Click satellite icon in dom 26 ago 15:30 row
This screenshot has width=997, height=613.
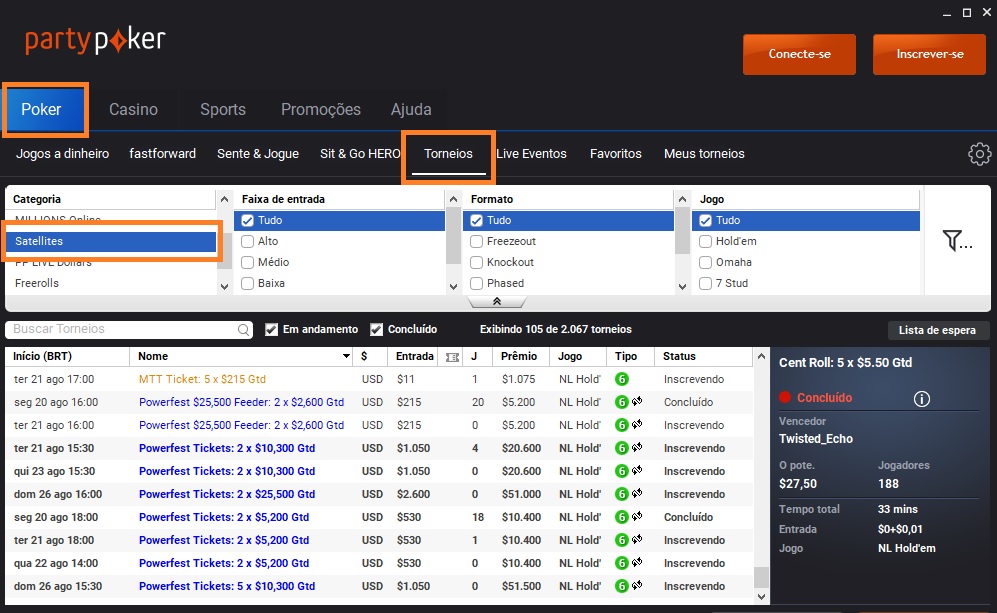[x=636, y=585]
